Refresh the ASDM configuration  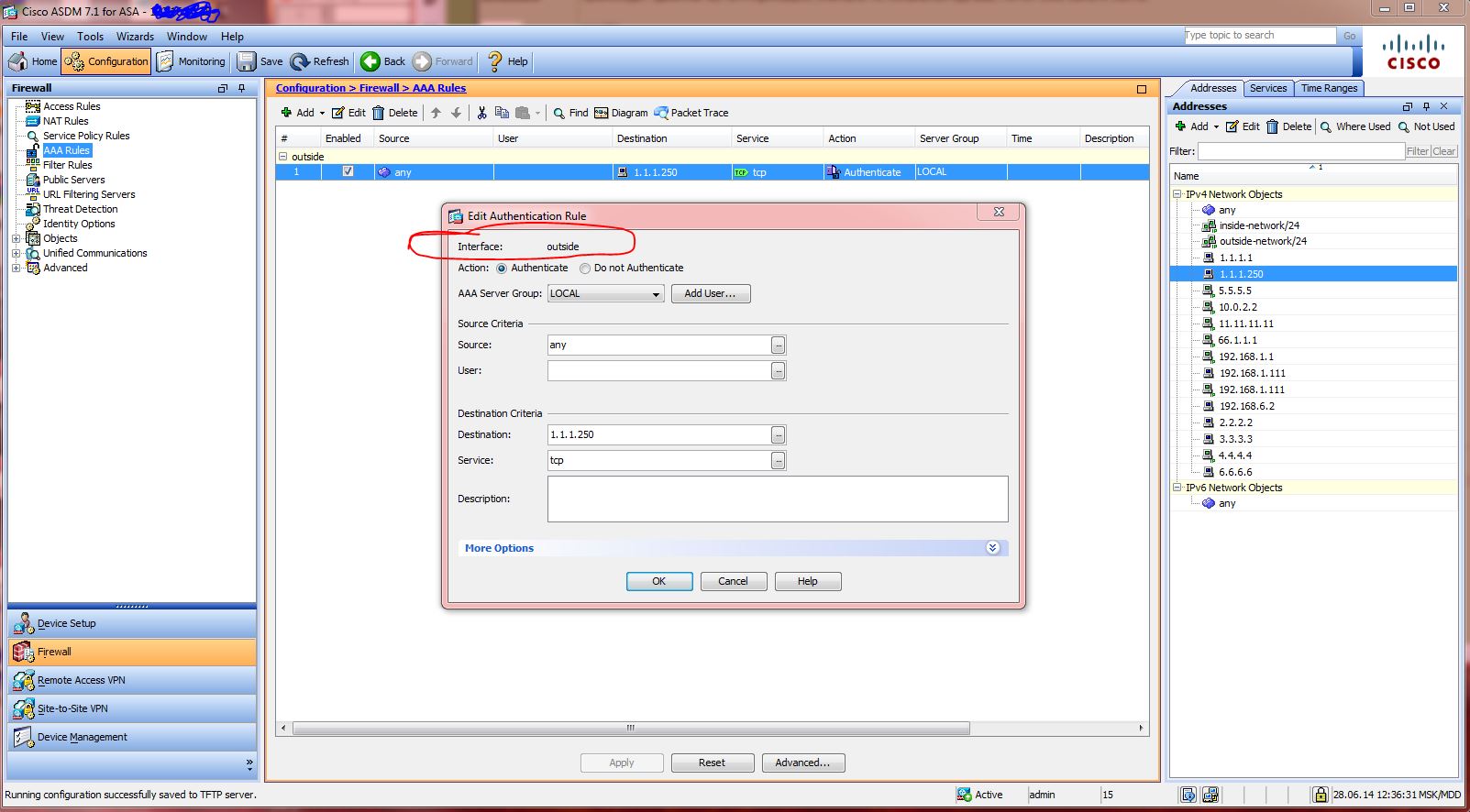point(320,61)
